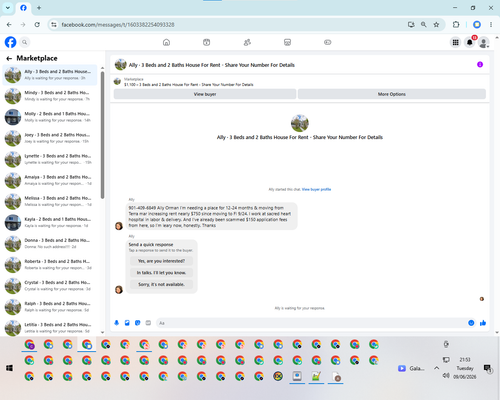Send quick reply 'Yes, are you interested?'
The height and width of the screenshot is (400, 500).
point(161,261)
